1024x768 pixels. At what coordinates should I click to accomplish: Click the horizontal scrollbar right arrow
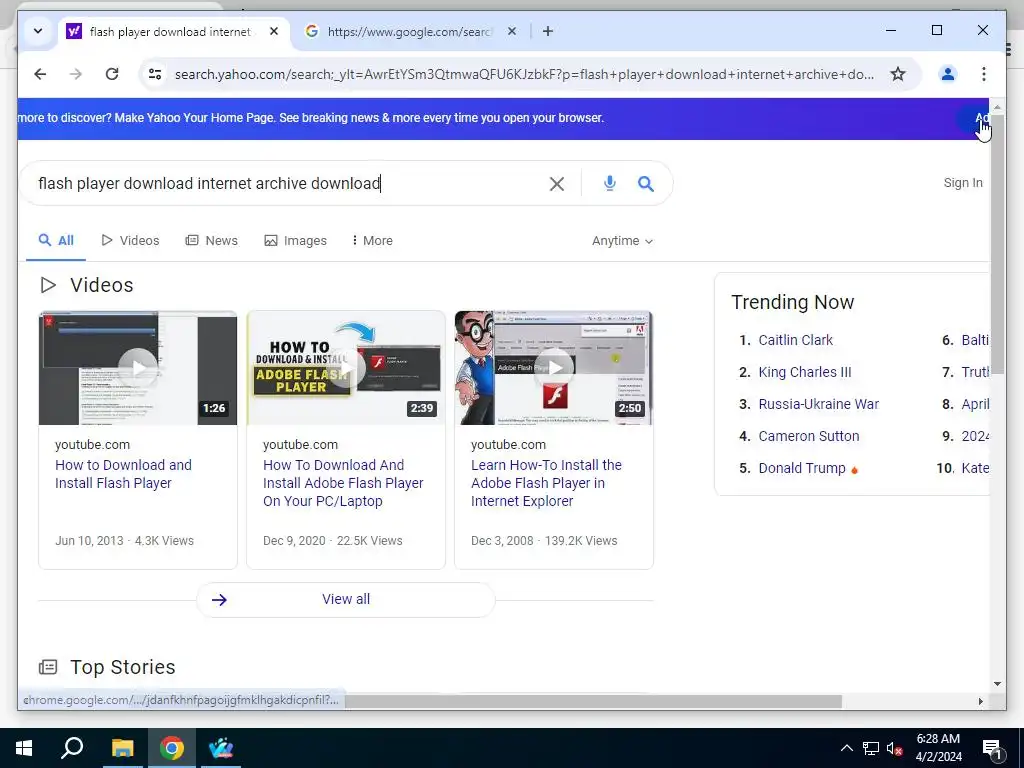point(980,701)
